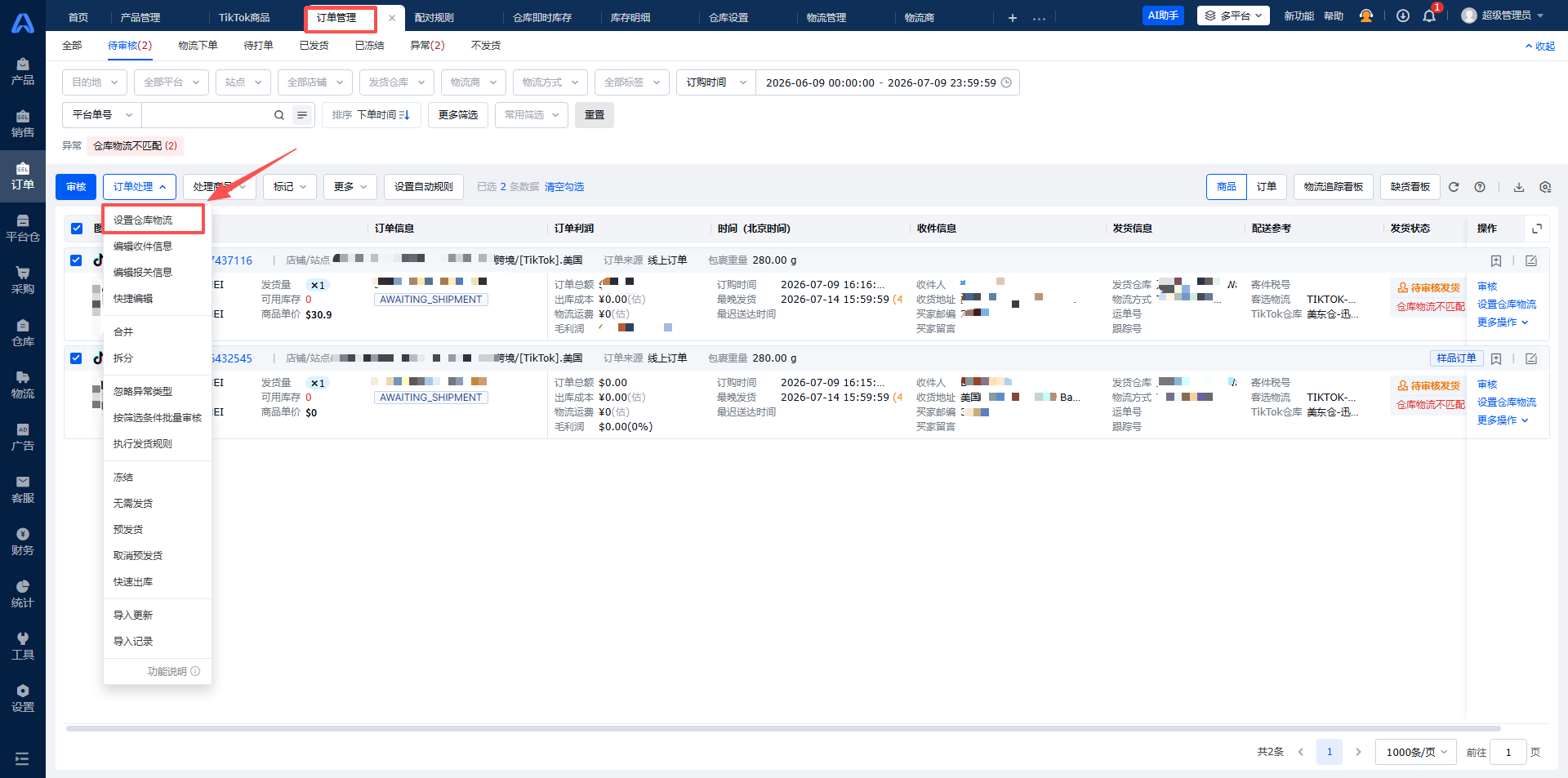Open the 全部店铺 dropdown filter

point(315,82)
